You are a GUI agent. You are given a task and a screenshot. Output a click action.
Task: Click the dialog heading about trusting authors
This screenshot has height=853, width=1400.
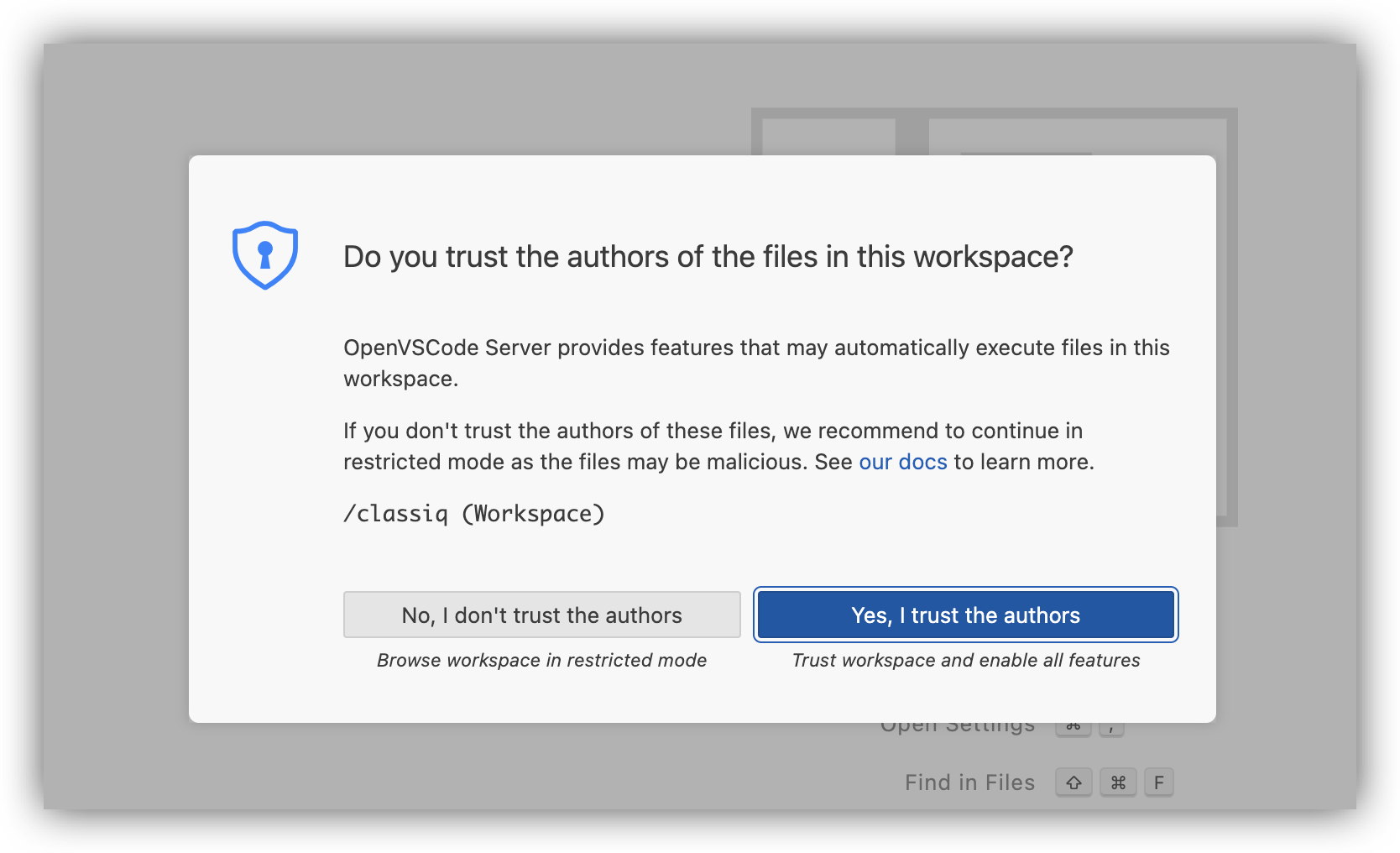click(x=708, y=257)
